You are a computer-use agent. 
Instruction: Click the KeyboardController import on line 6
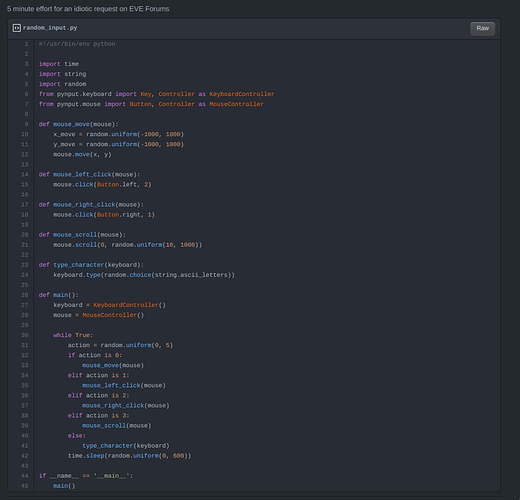(x=242, y=94)
